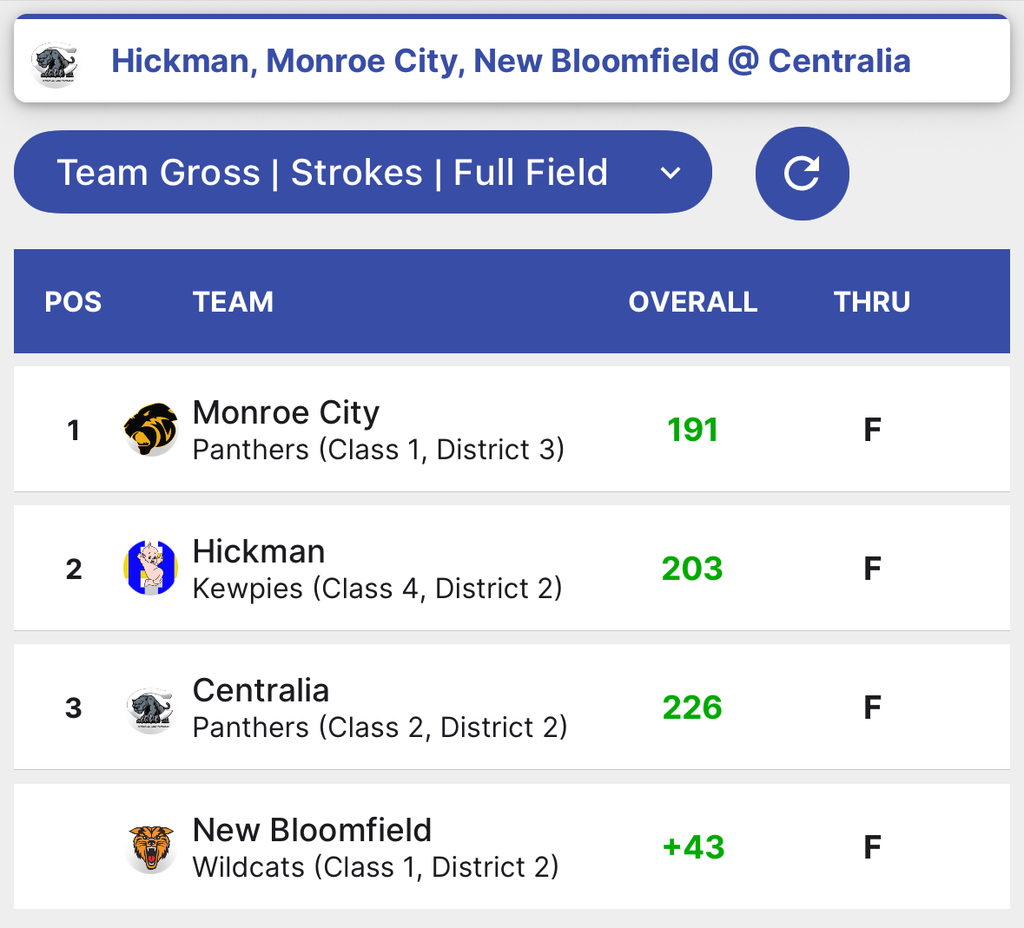Click the Hickman Kewpies team logo
This screenshot has width=1024, height=928.
151,568
